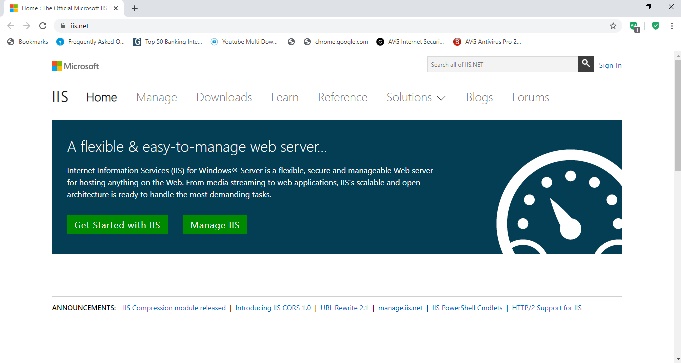Click the browser forward arrow
The height and width of the screenshot is (363, 681).
click(x=26, y=26)
